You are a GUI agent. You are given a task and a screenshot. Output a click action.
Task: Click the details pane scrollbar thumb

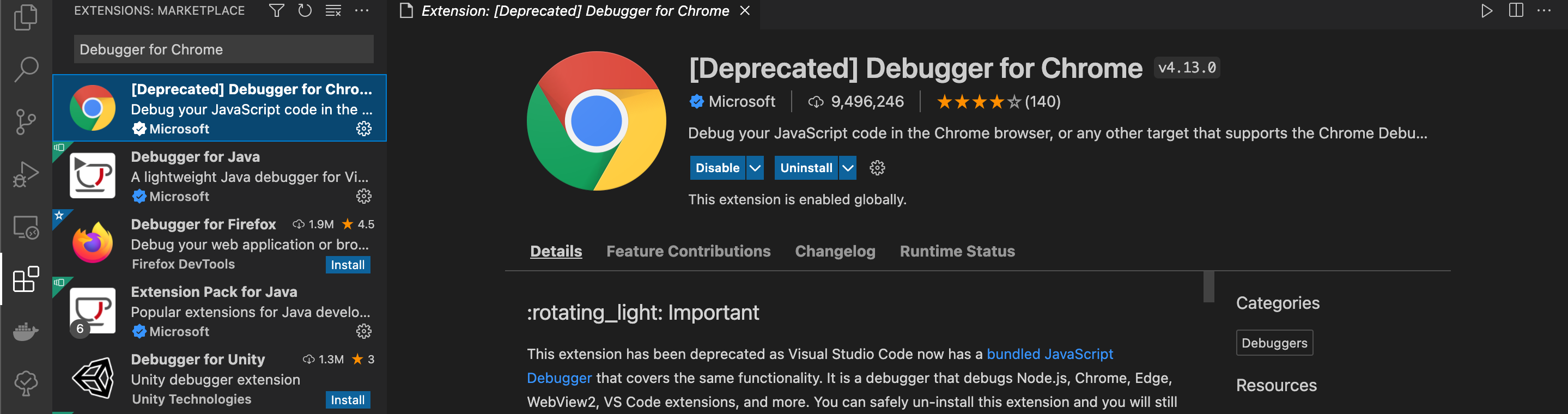pyautogui.click(x=1208, y=287)
